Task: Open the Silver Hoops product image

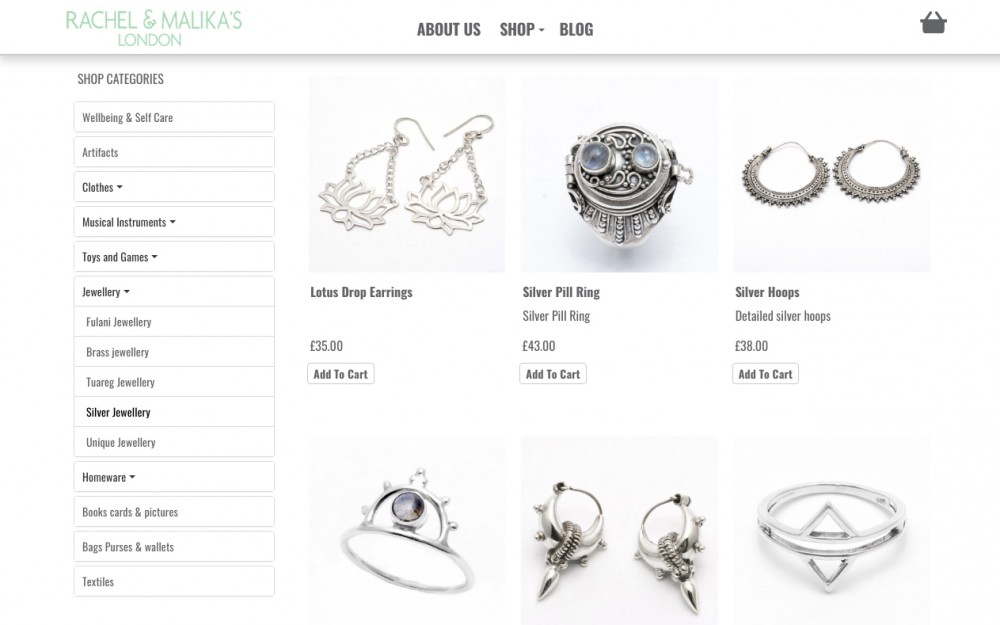Action: 832,175
